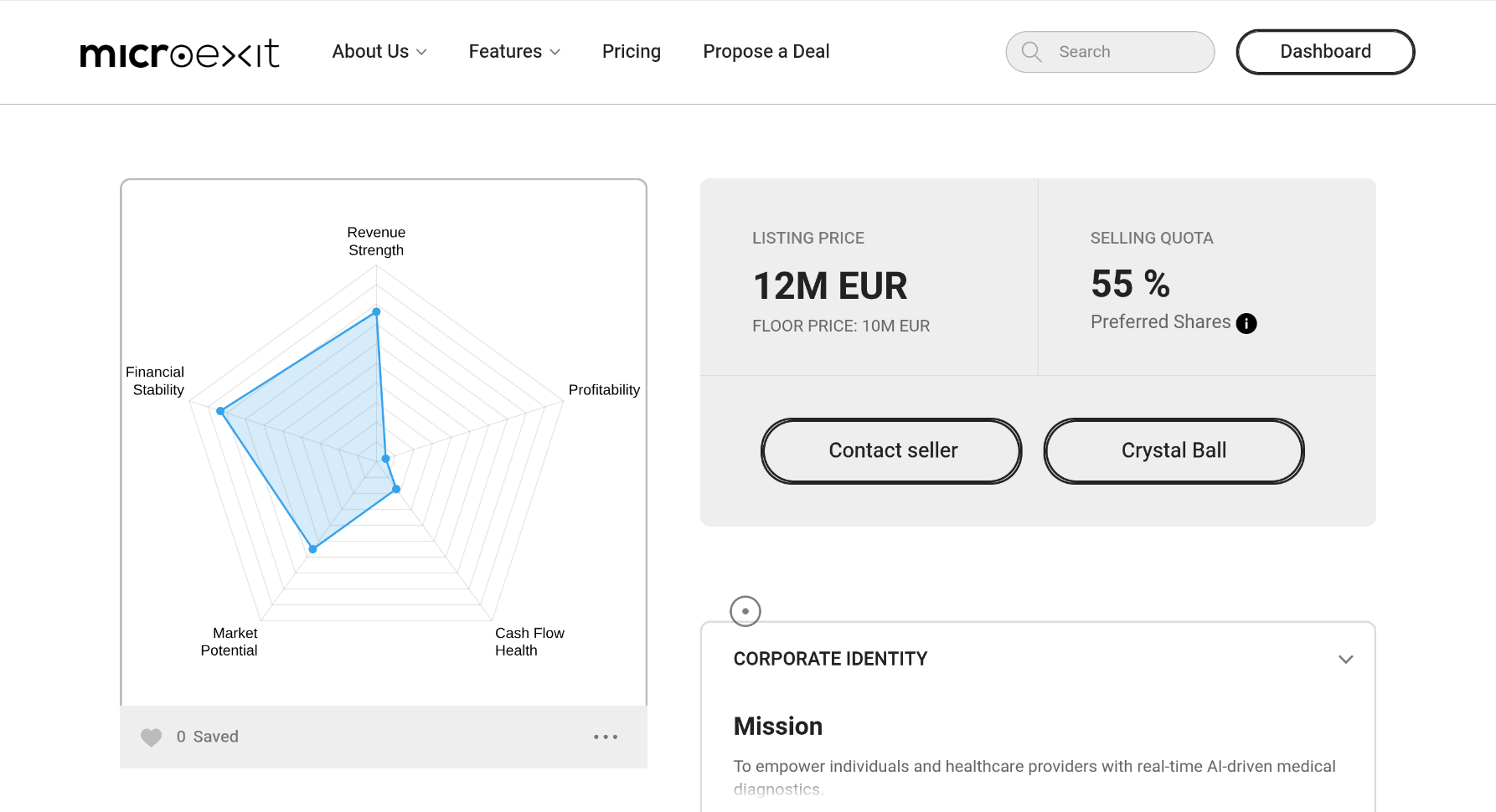Click the microexit logo
This screenshot has width=1496, height=812.
(179, 54)
